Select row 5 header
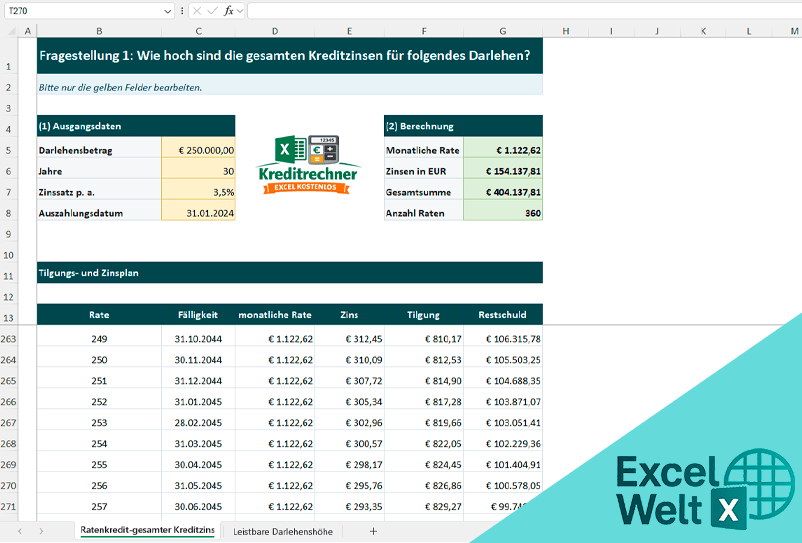 pos(9,150)
